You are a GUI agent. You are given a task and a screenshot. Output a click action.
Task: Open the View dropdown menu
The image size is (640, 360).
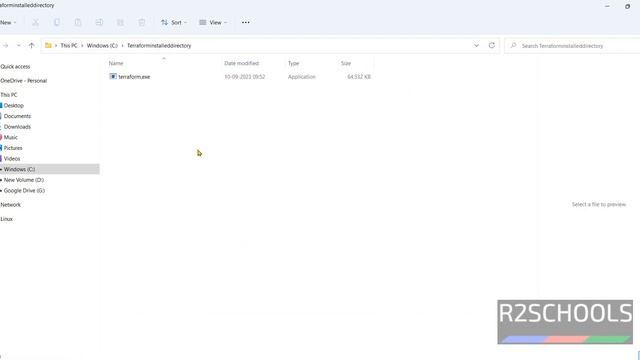point(213,22)
